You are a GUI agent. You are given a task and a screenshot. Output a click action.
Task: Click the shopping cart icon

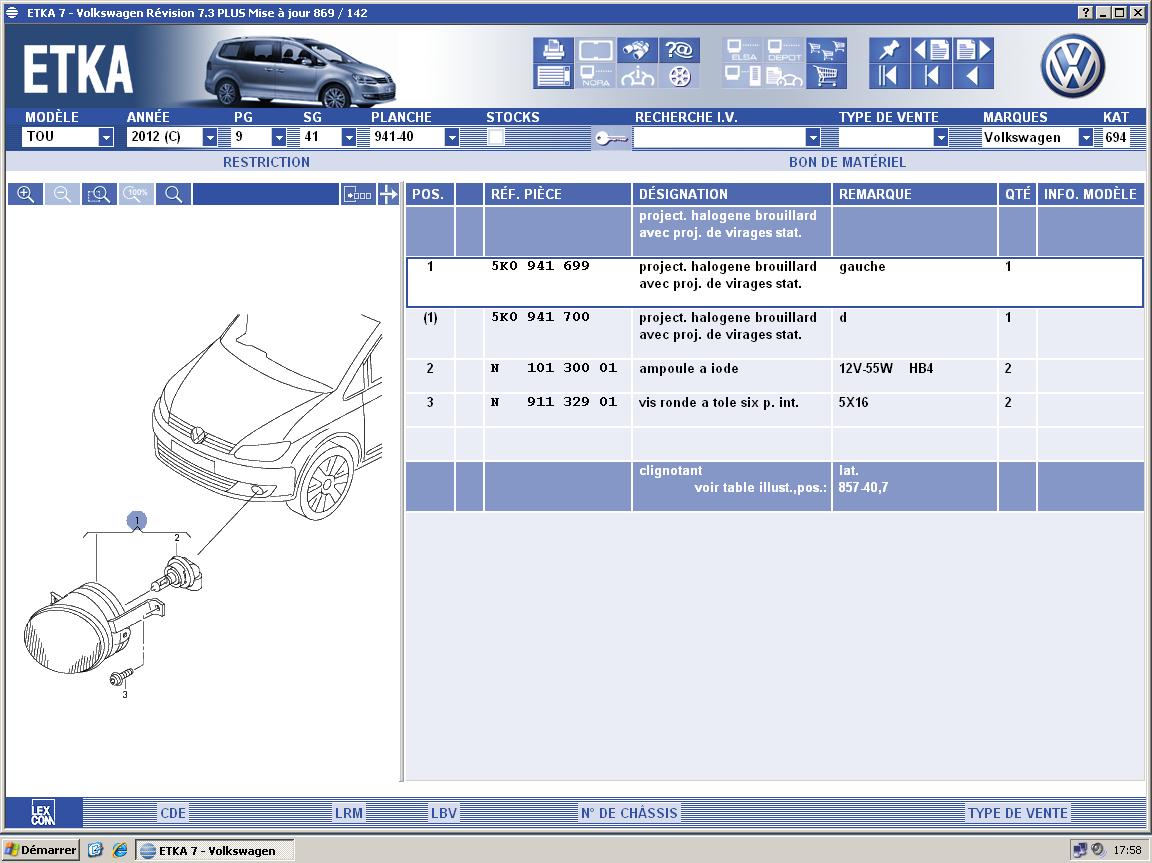pyautogui.click(x=827, y=76)
